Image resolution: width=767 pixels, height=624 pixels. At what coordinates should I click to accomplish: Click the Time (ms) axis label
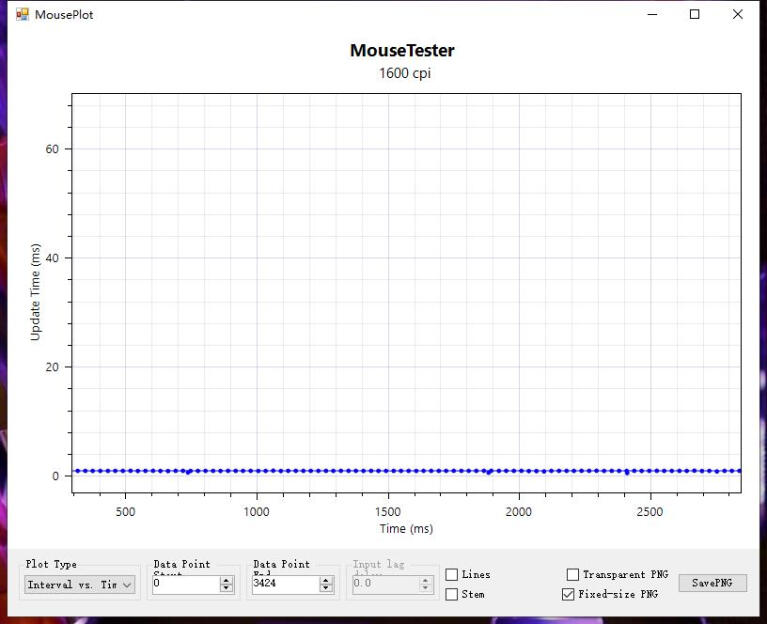[x=406, y=529]
